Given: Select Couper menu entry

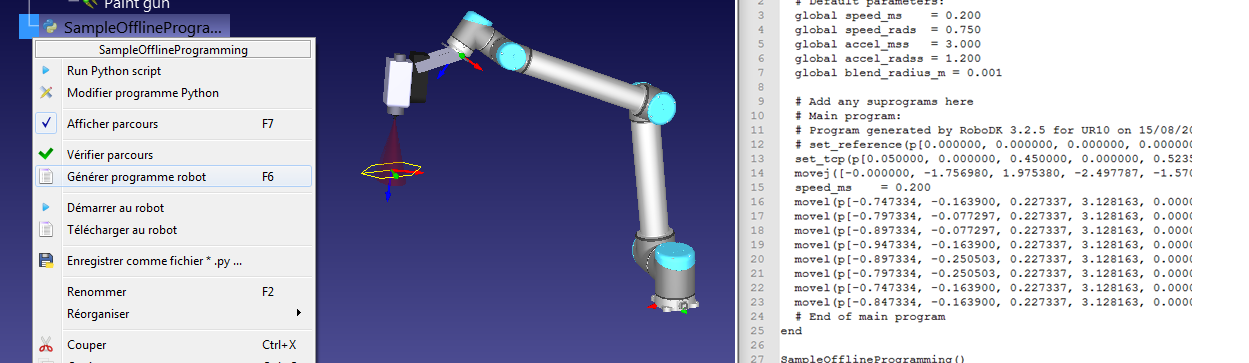Looking at the screenshot, I should [x=87, y=345].
